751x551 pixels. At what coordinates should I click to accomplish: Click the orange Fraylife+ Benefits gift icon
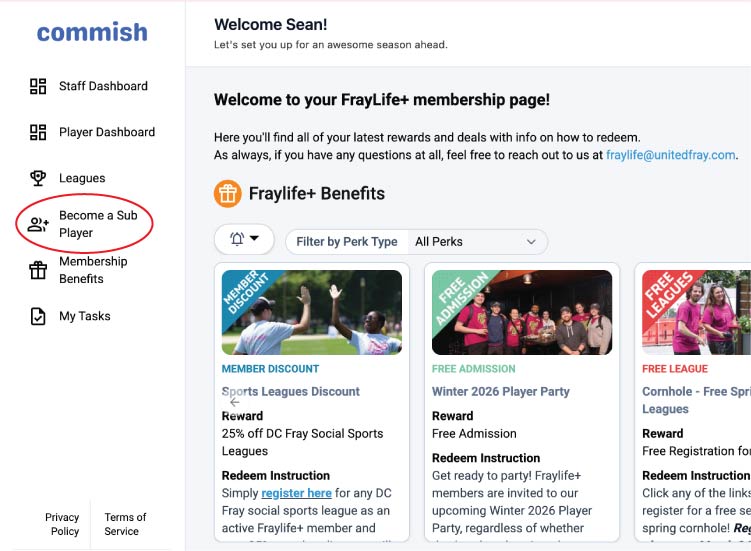[x=227, y=193]
